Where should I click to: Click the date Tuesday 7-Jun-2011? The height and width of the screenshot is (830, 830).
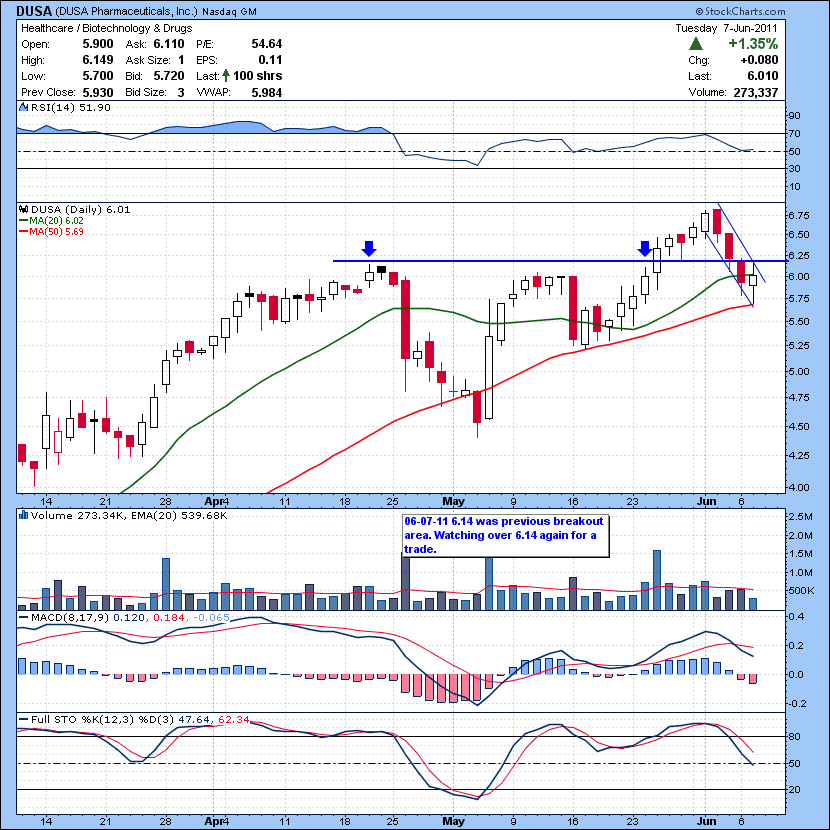click(x=726, y=28)
